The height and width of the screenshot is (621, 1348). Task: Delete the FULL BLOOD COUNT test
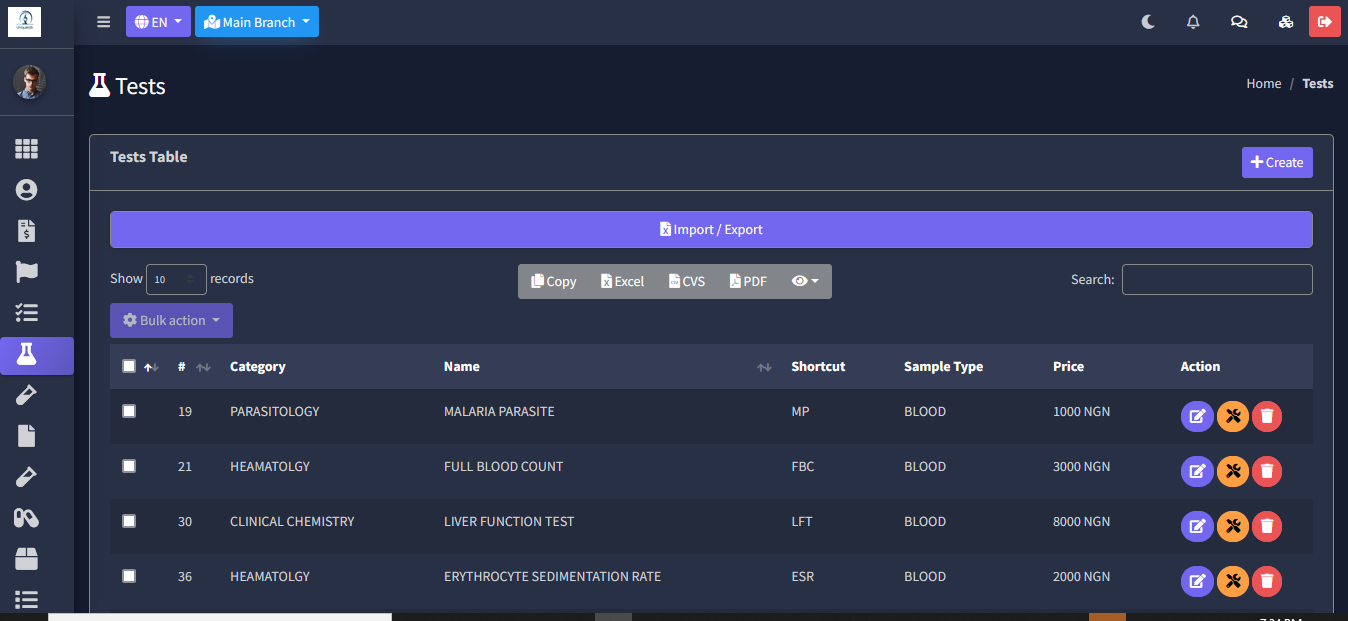[x=1267, y=472]
